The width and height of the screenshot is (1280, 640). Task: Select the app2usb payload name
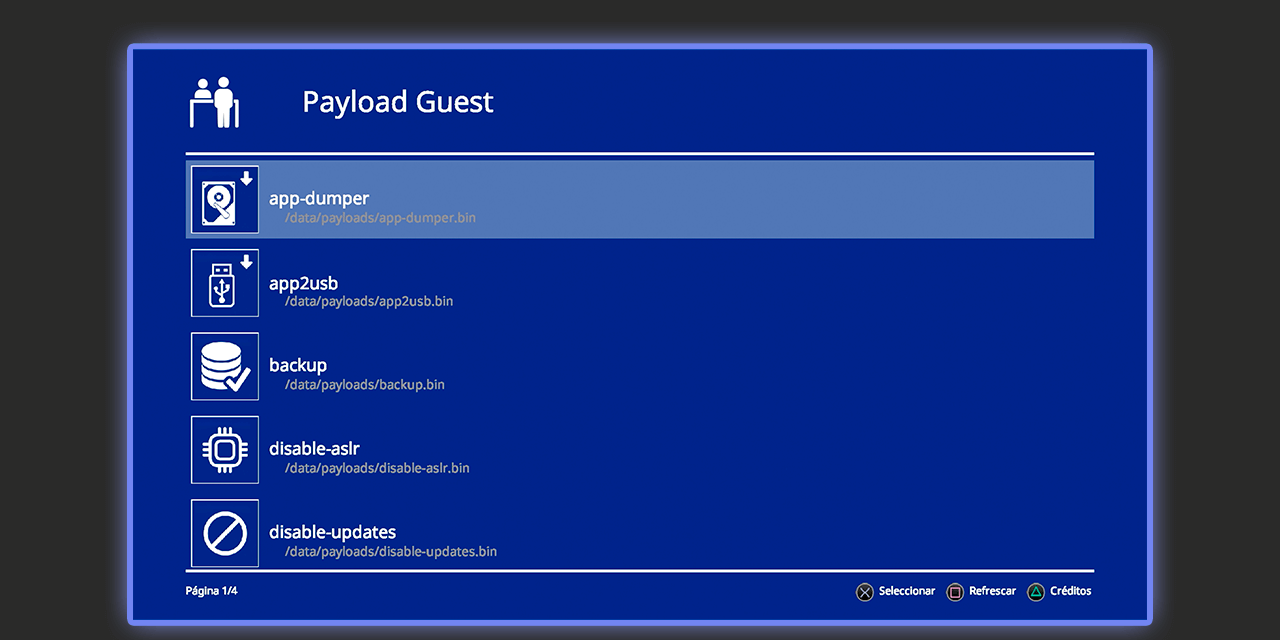tap(304, 283)
